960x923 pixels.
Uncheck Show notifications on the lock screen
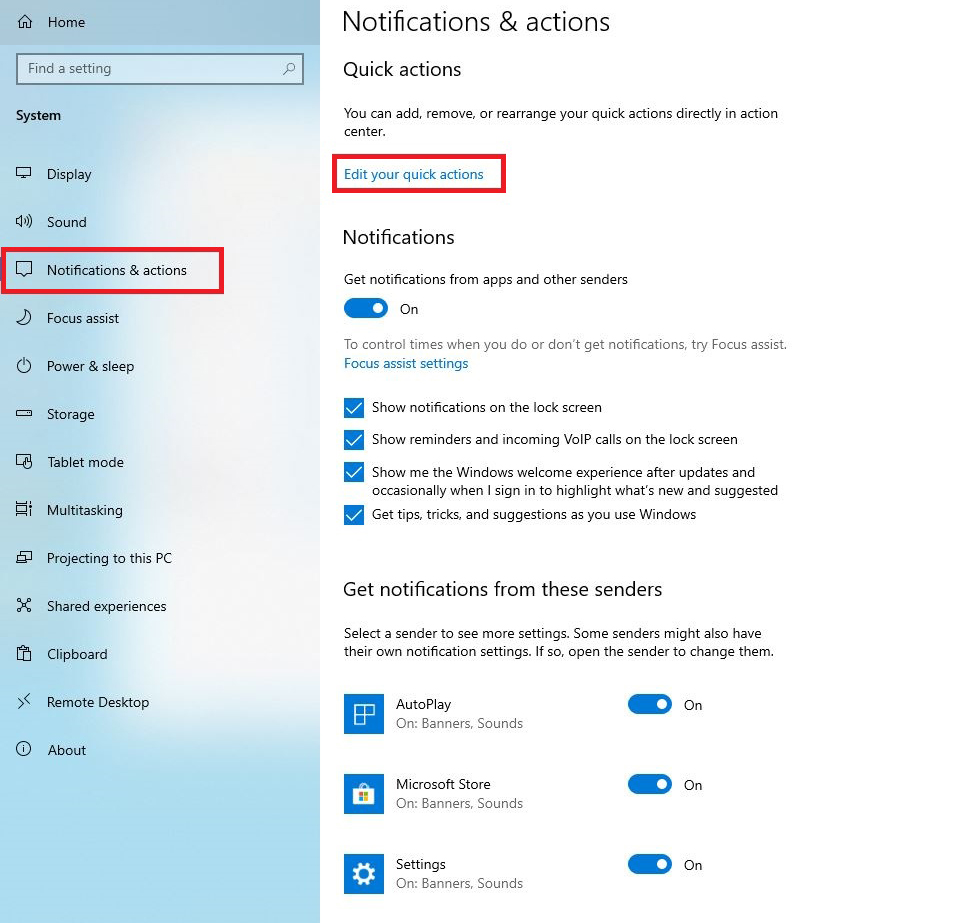tap(354, 408)
